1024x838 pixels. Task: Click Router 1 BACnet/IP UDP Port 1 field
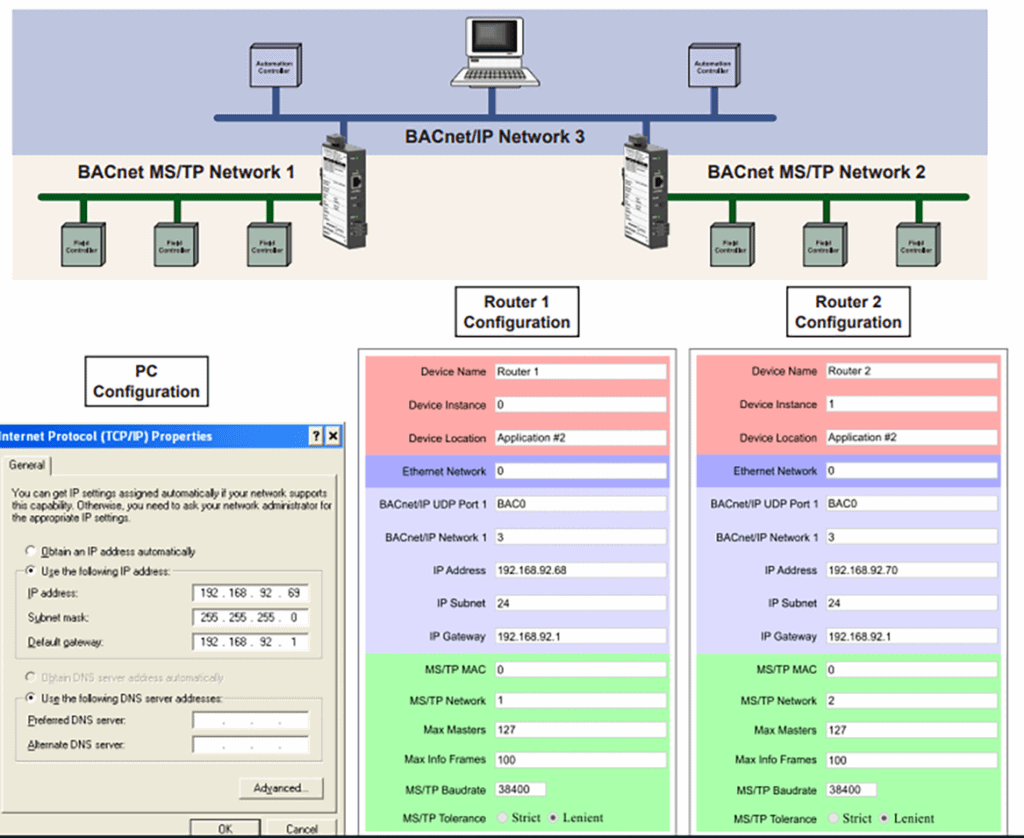[581, 504]
